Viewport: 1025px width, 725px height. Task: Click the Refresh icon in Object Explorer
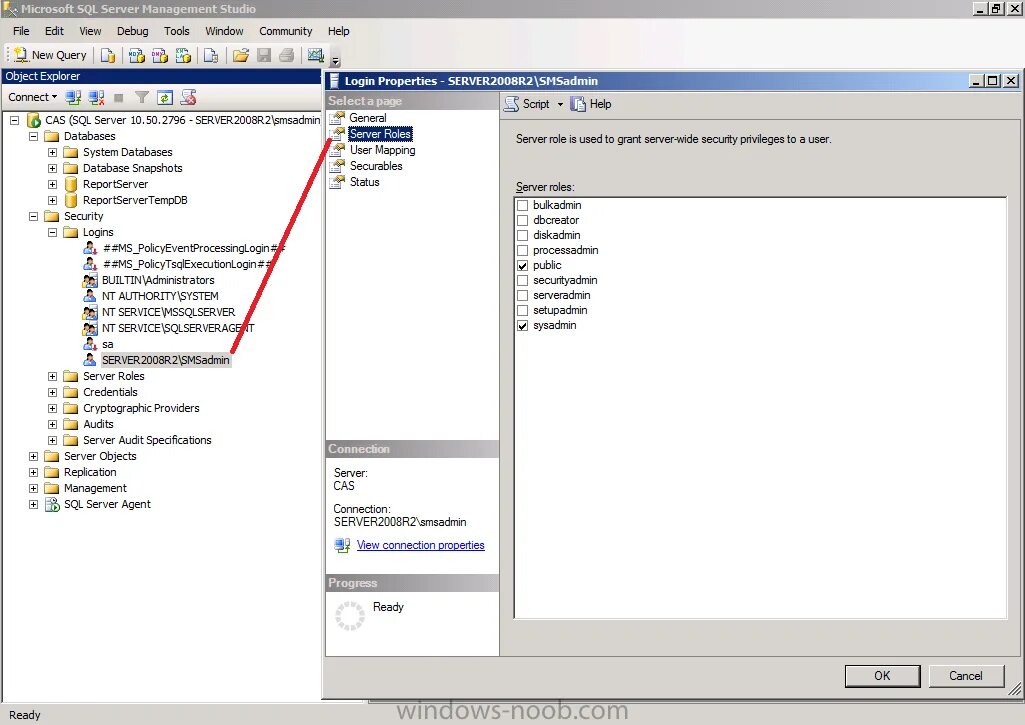click(x=165, y=97)
